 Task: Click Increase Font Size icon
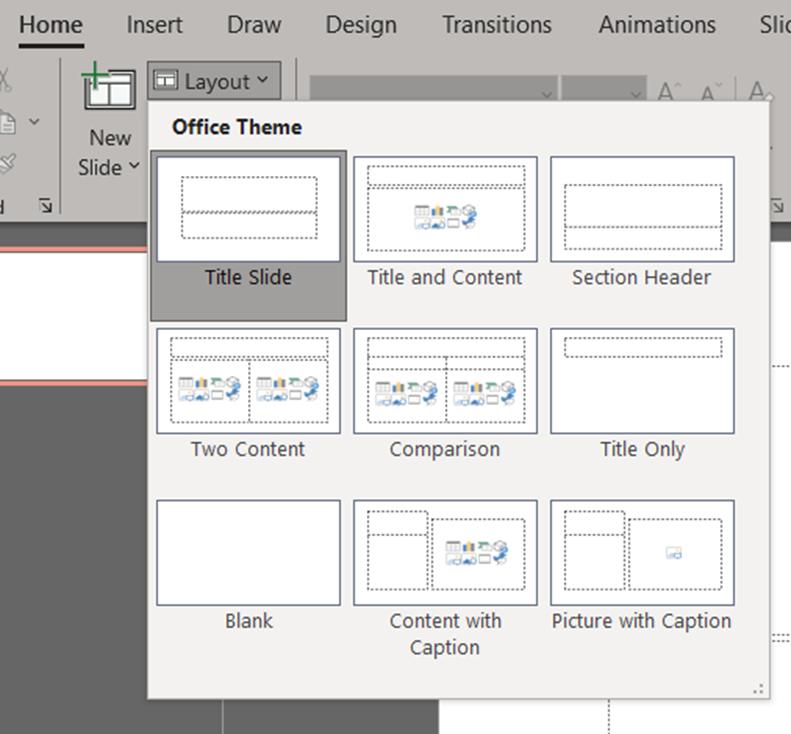point(670,91)
